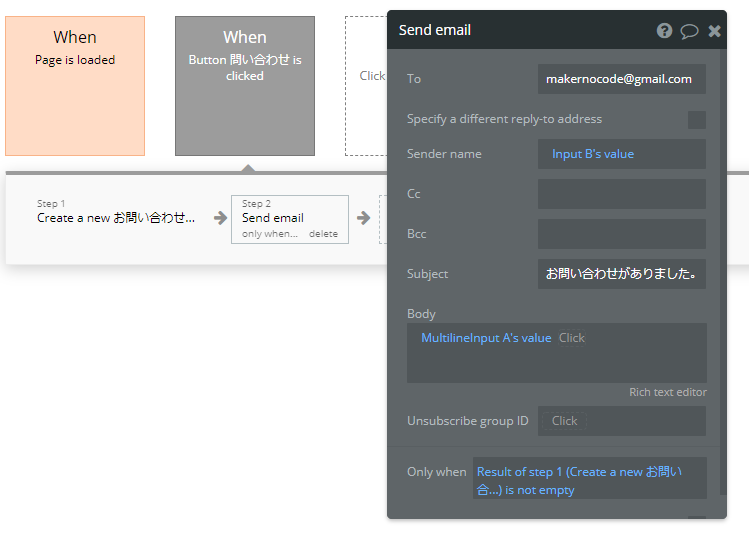Open the help question mark icon
This screenshot has height=545, width=749.
pyautogui.click(x=664, y=31)
